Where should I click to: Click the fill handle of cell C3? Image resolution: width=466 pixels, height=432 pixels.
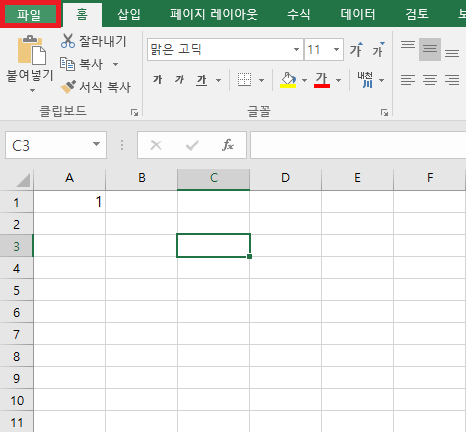click(x=249, y=256)
